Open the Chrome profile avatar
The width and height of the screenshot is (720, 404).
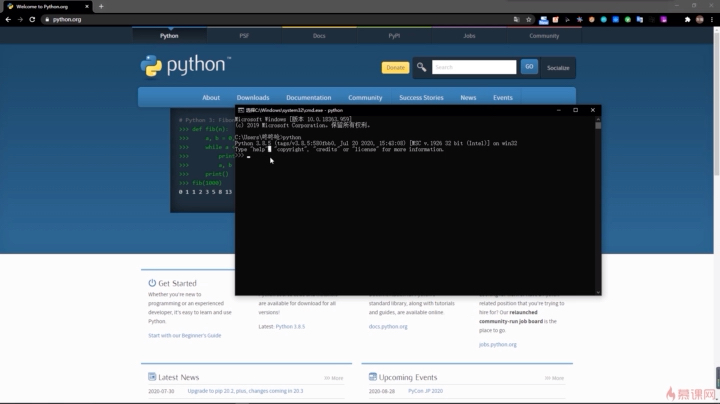point(700,19)
